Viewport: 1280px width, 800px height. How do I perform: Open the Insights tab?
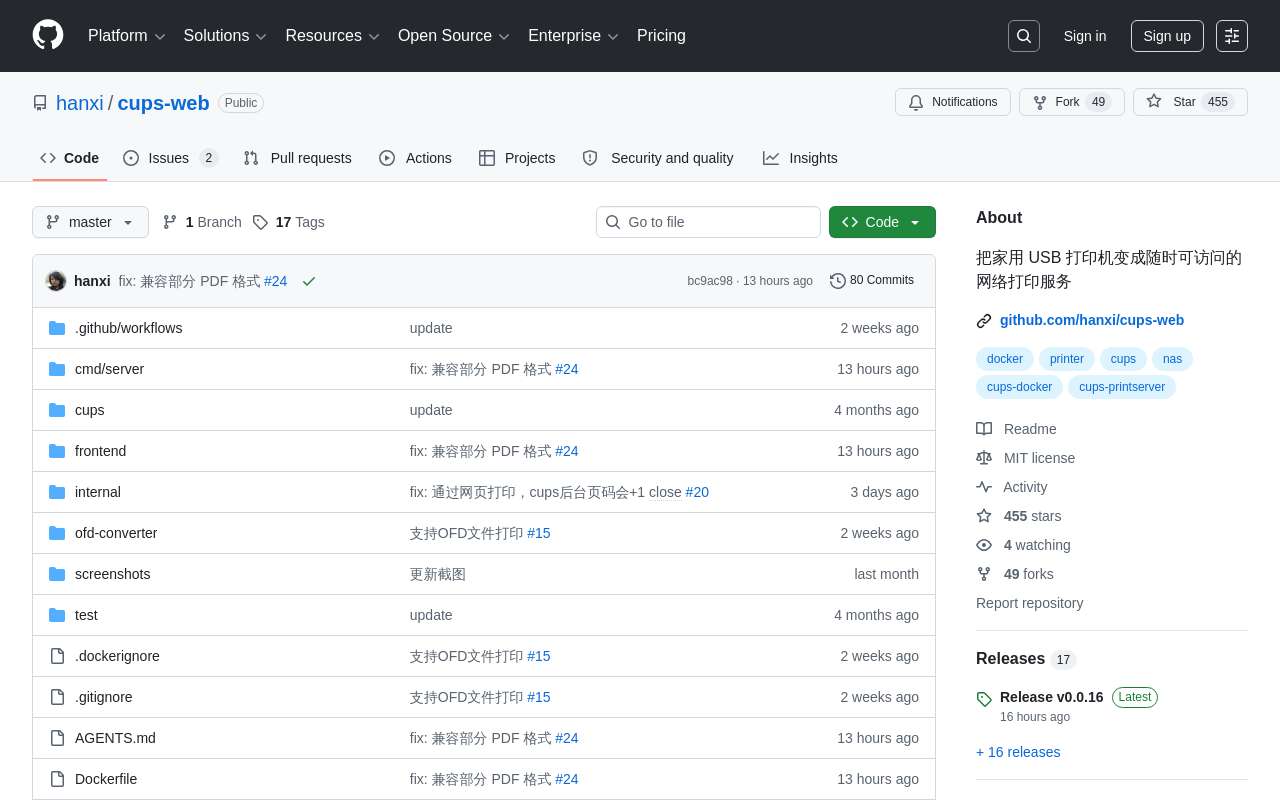click(800, 158)
